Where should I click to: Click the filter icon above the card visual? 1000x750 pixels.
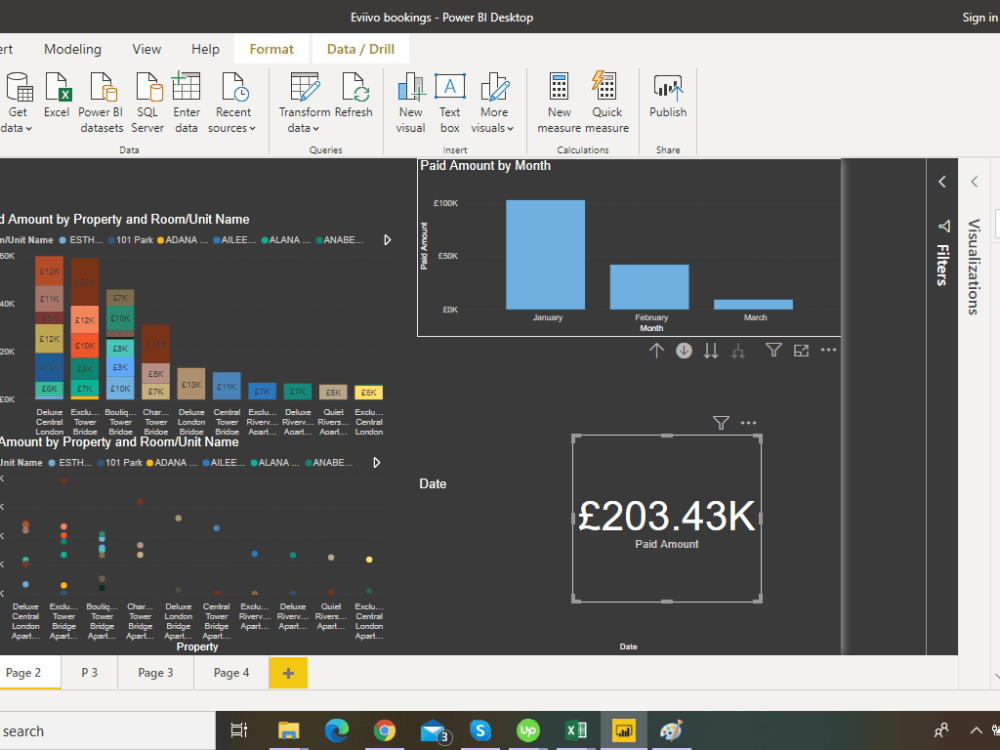720,423
